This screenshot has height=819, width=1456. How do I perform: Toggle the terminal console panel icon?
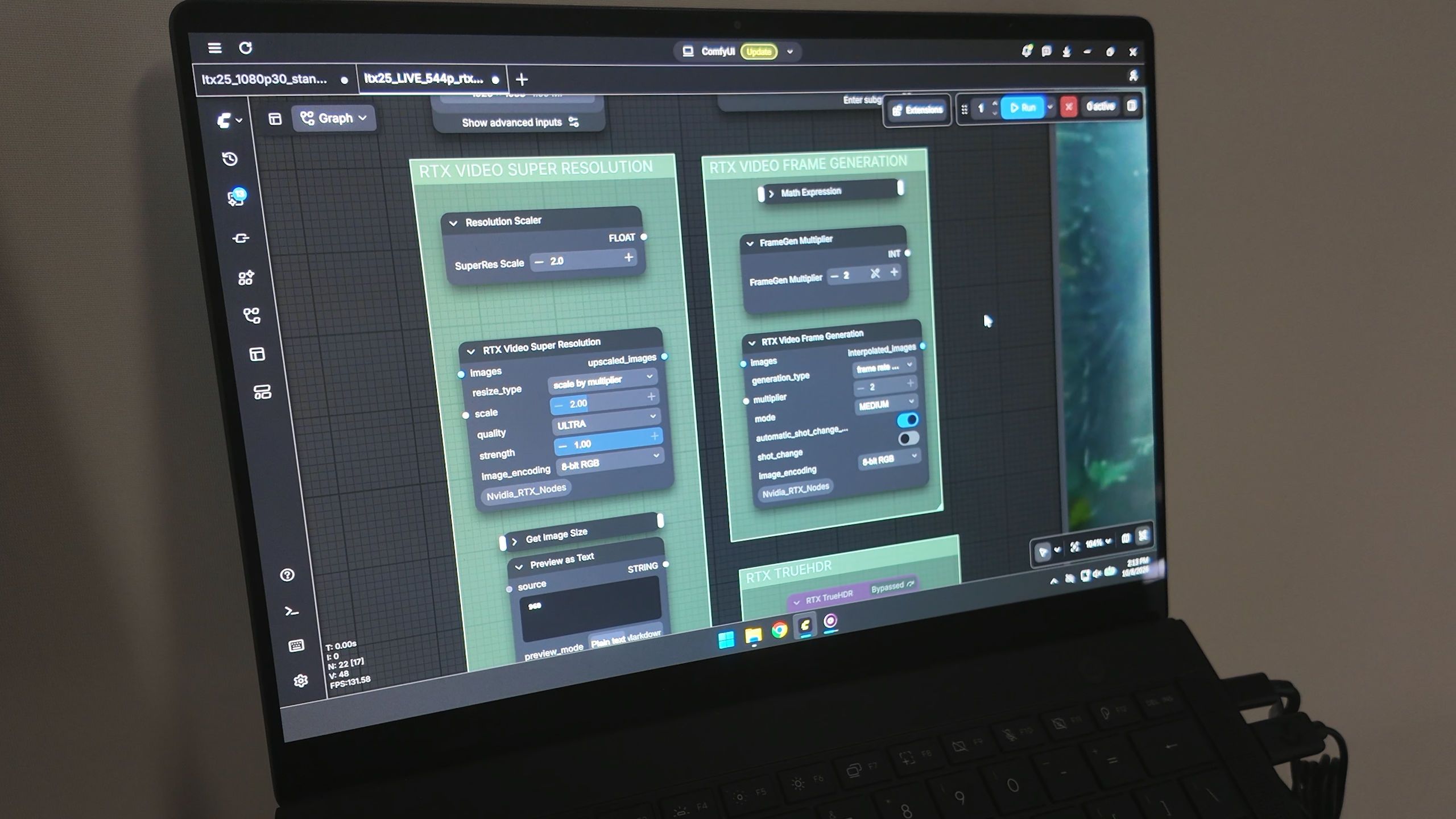pyautogui.click(x=292, y=611)
